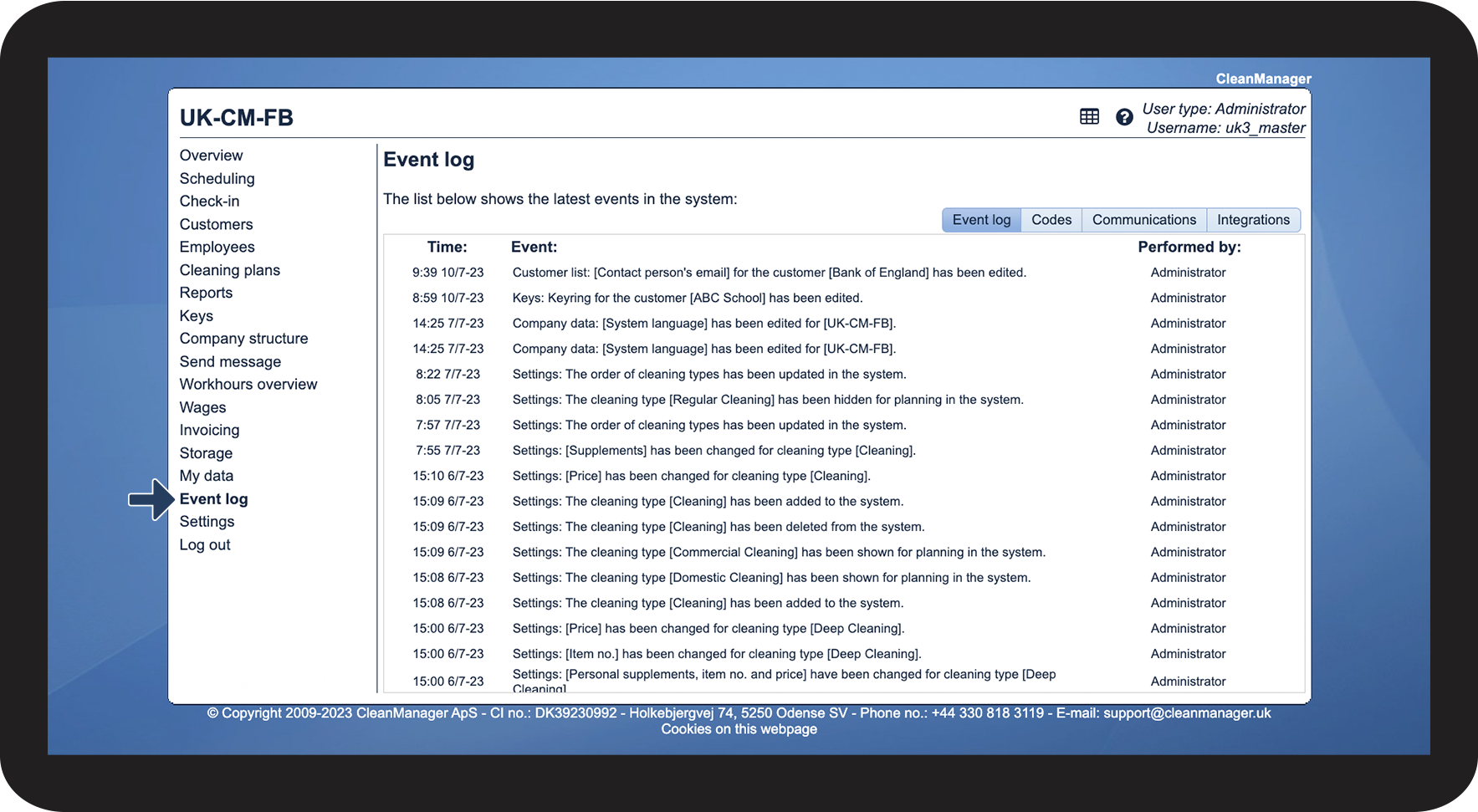Open Keys in the sidebar

coord(196,316)
